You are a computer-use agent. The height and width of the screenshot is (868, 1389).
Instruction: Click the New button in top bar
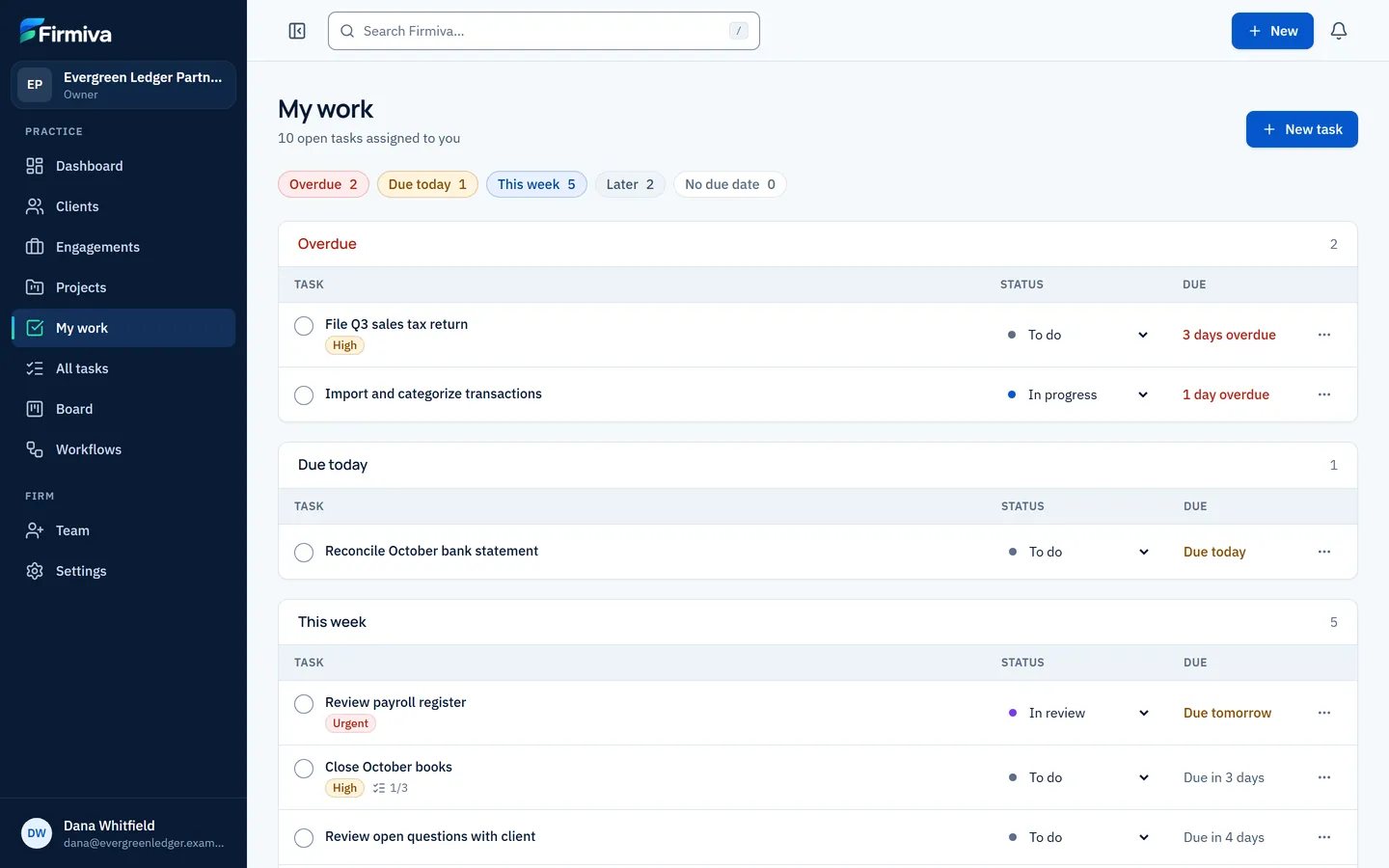(x=1272, y=31)
